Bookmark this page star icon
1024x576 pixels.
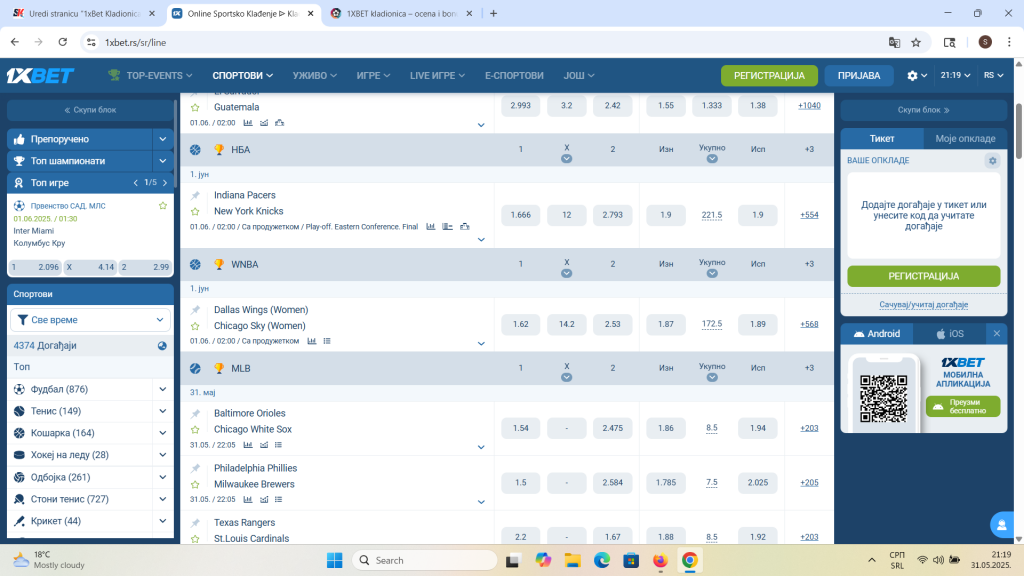pyautogui.click(x=916, y=42)
